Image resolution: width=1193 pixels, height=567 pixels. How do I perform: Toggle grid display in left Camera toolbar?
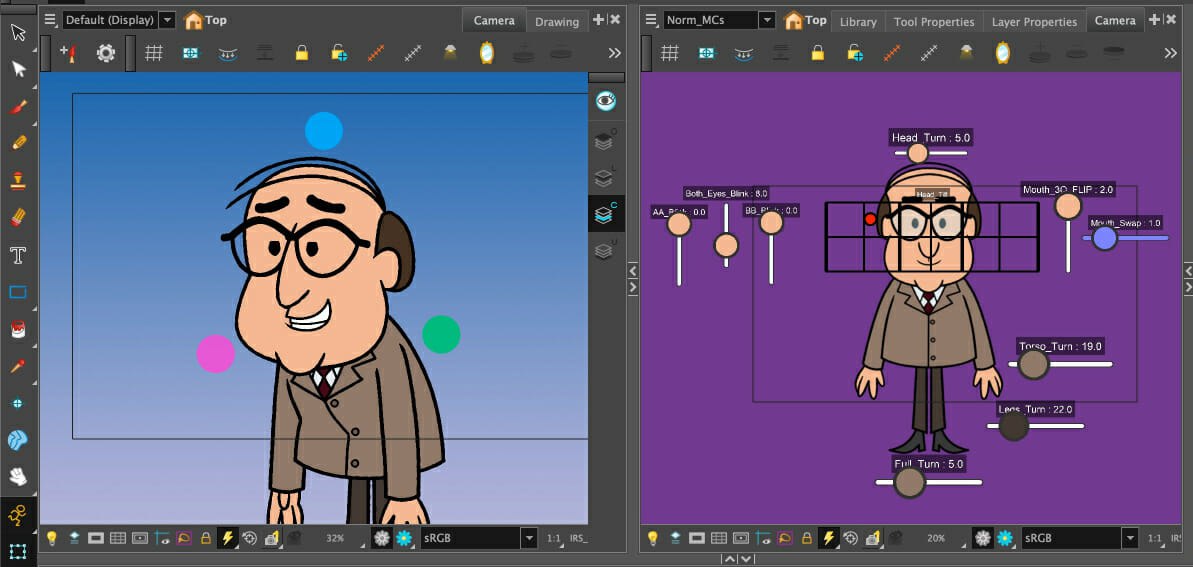click(154, 53)
